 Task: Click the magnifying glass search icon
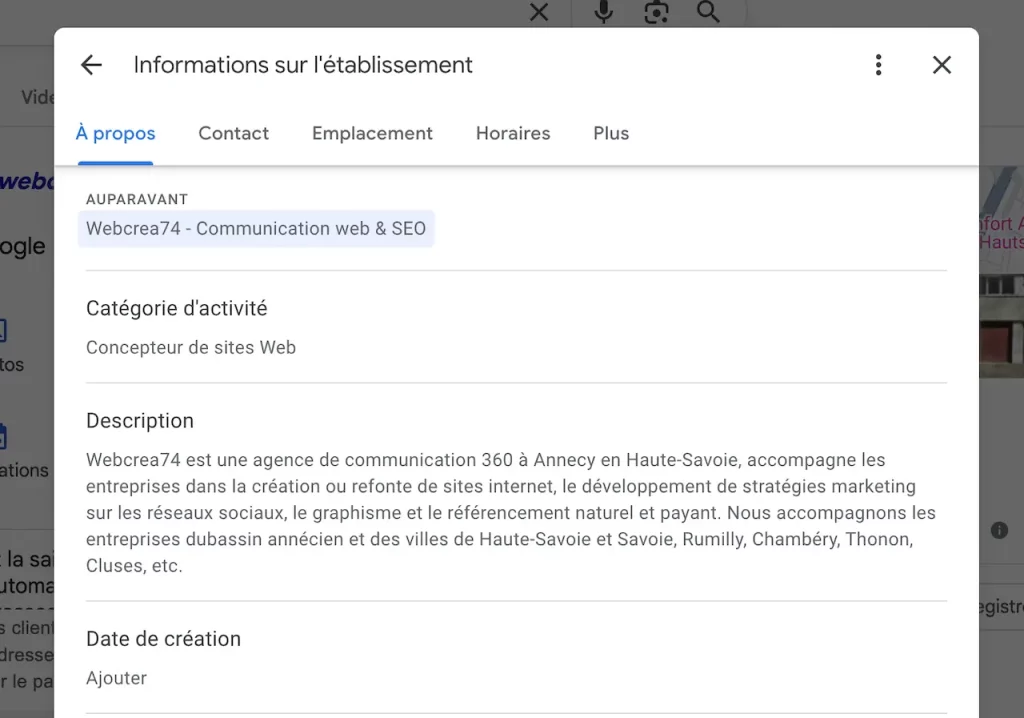(x=708, y=12)
